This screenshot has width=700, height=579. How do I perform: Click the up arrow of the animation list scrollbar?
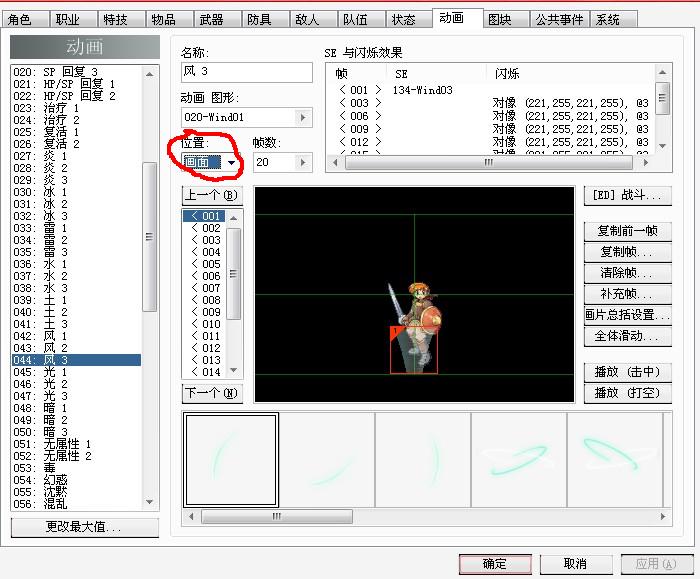(150, 74)
